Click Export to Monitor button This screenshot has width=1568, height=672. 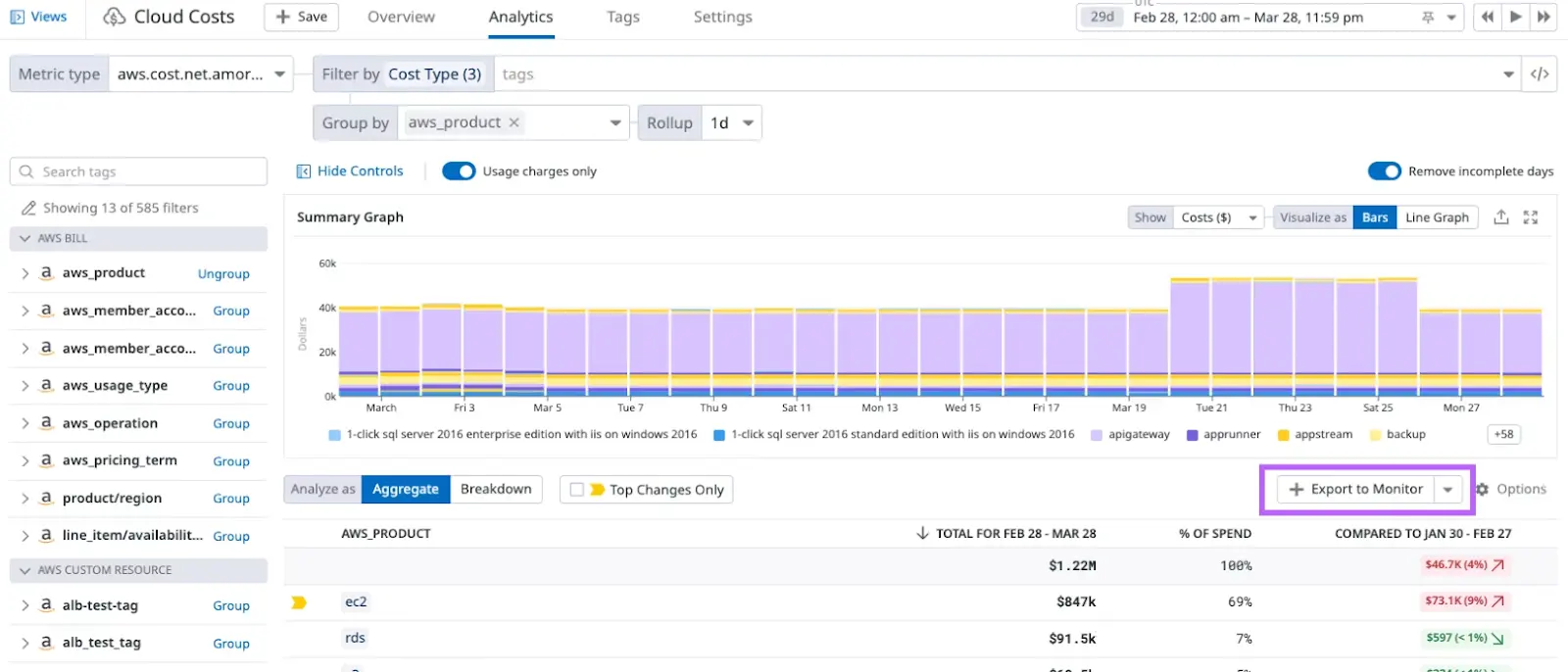tap(1356, 489)
